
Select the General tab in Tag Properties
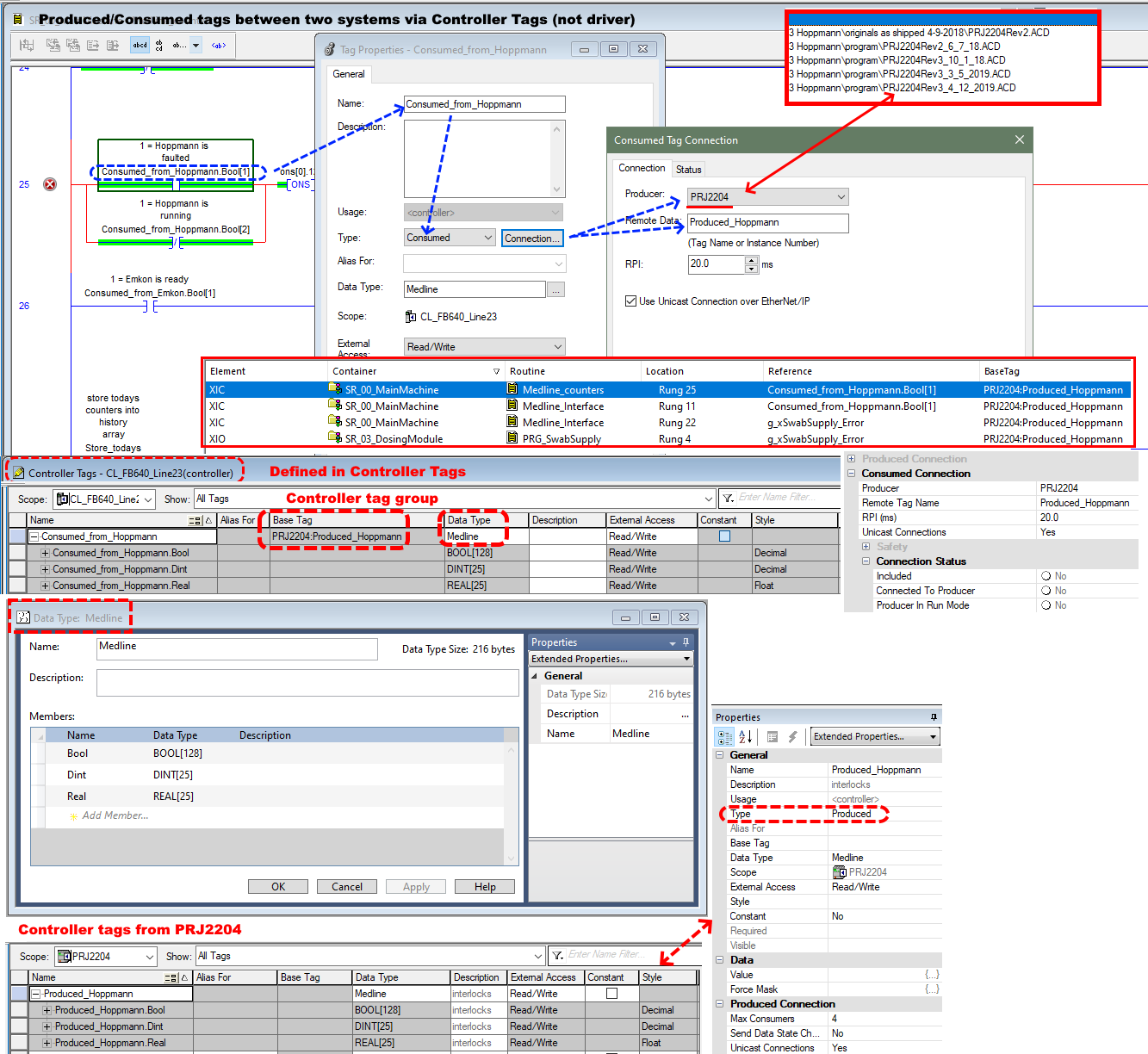point(349,74)
